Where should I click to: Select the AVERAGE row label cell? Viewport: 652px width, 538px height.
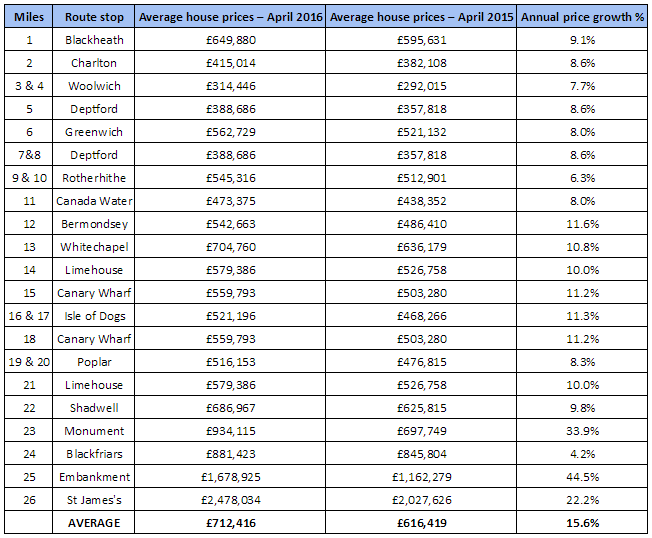pos(94,523)
